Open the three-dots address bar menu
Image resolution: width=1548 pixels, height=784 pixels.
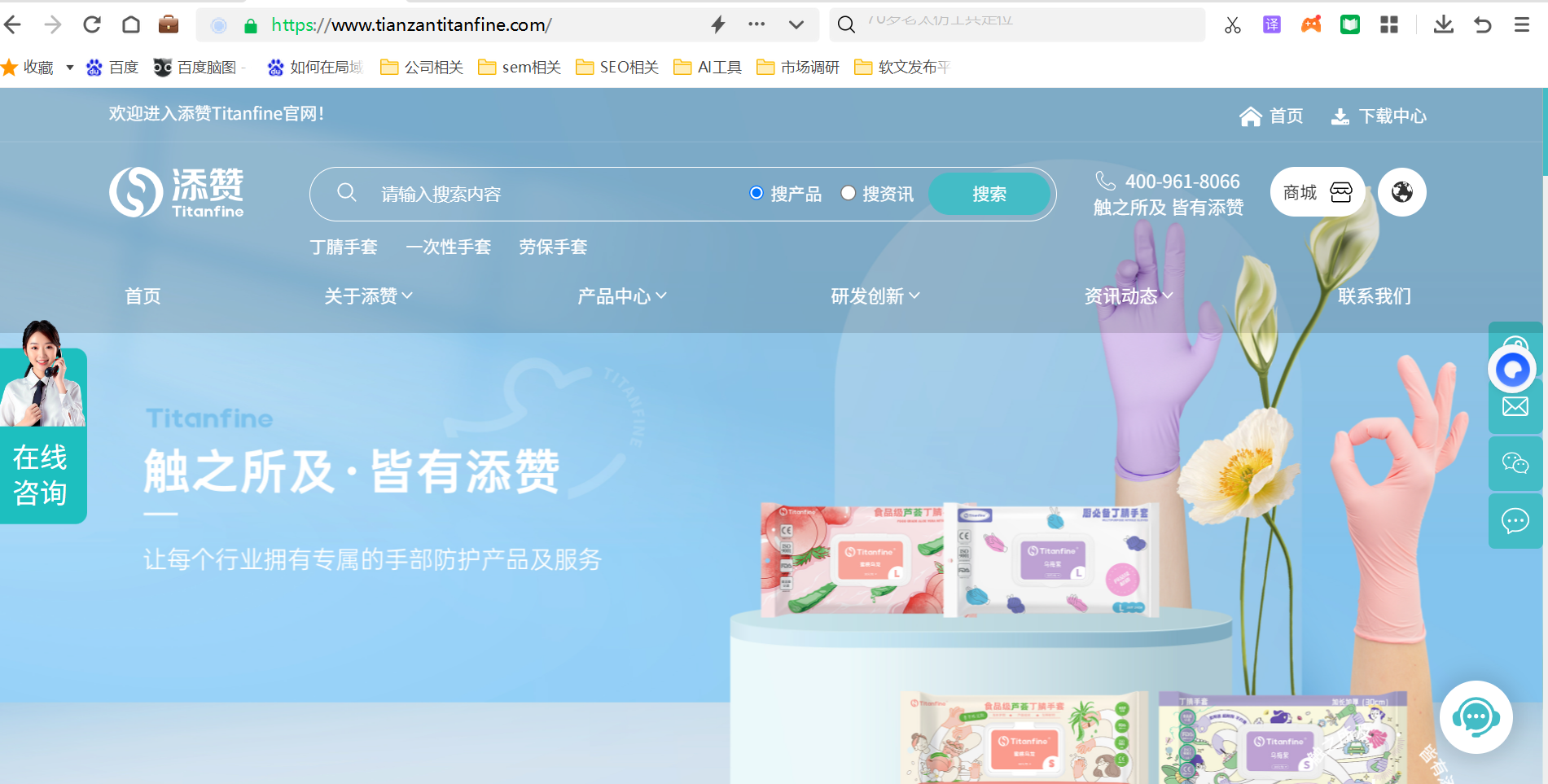tap(756, 24)
